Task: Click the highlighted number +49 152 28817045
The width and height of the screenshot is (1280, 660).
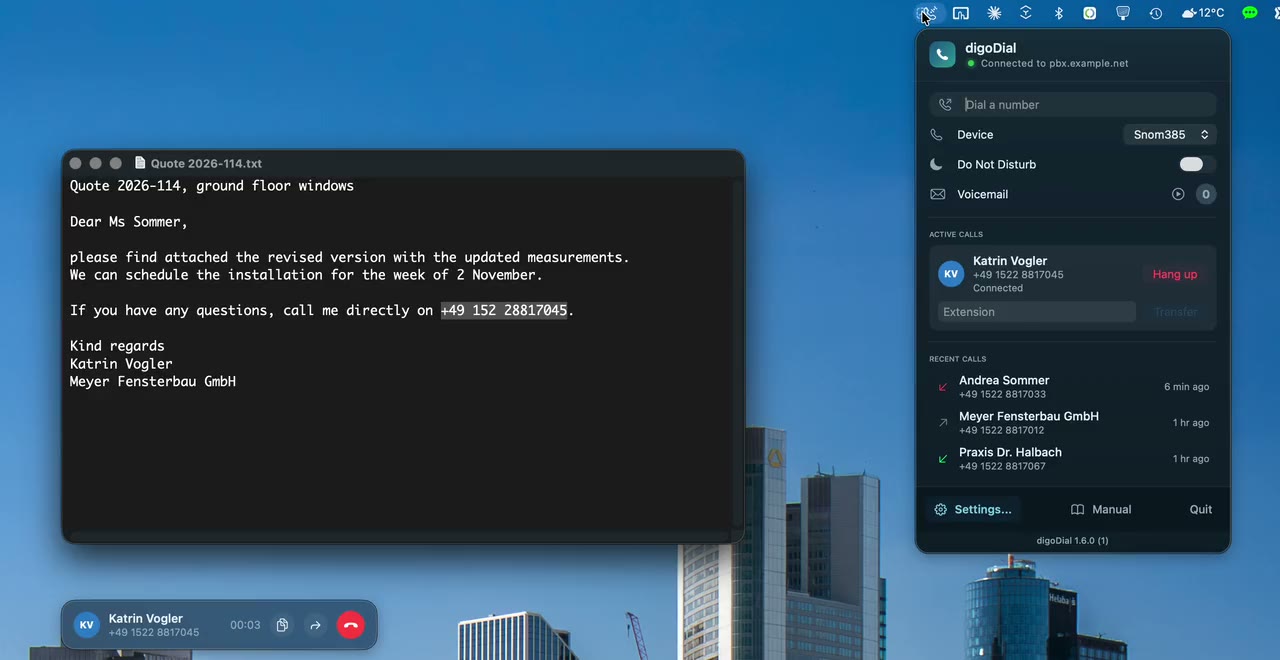Action: pyautogui.click(x=504, y=310)
